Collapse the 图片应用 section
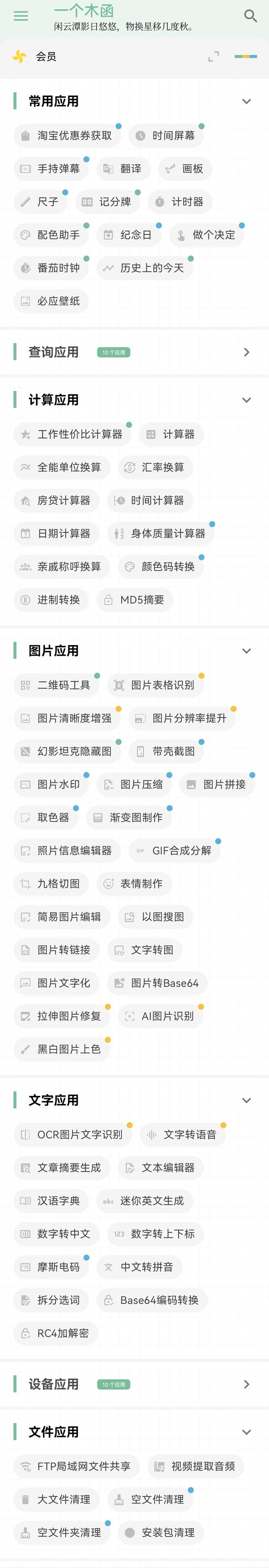The width and height of the screenshot is (269, 1568). 246,651
